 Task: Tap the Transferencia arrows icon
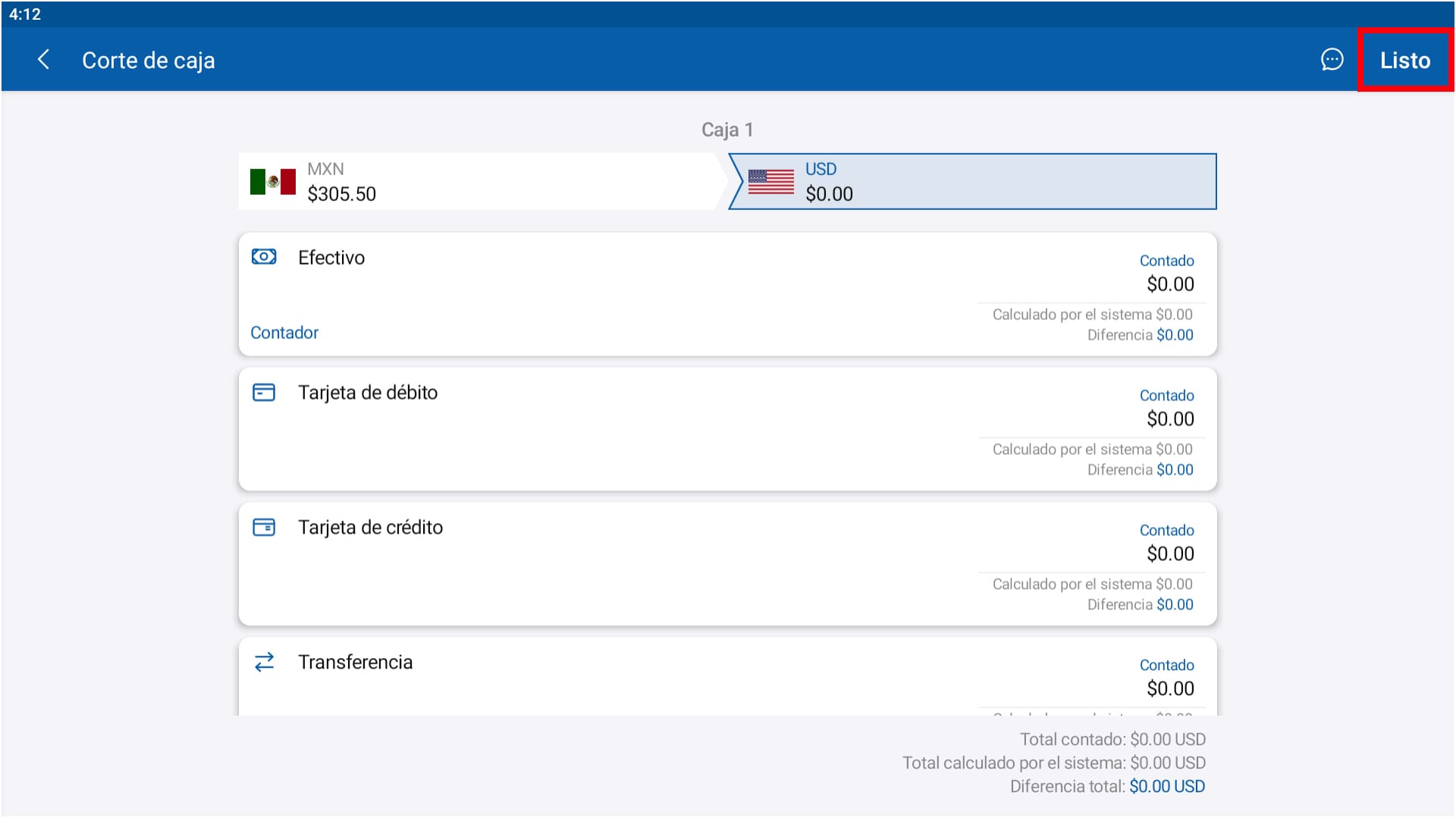pos(264,662)
